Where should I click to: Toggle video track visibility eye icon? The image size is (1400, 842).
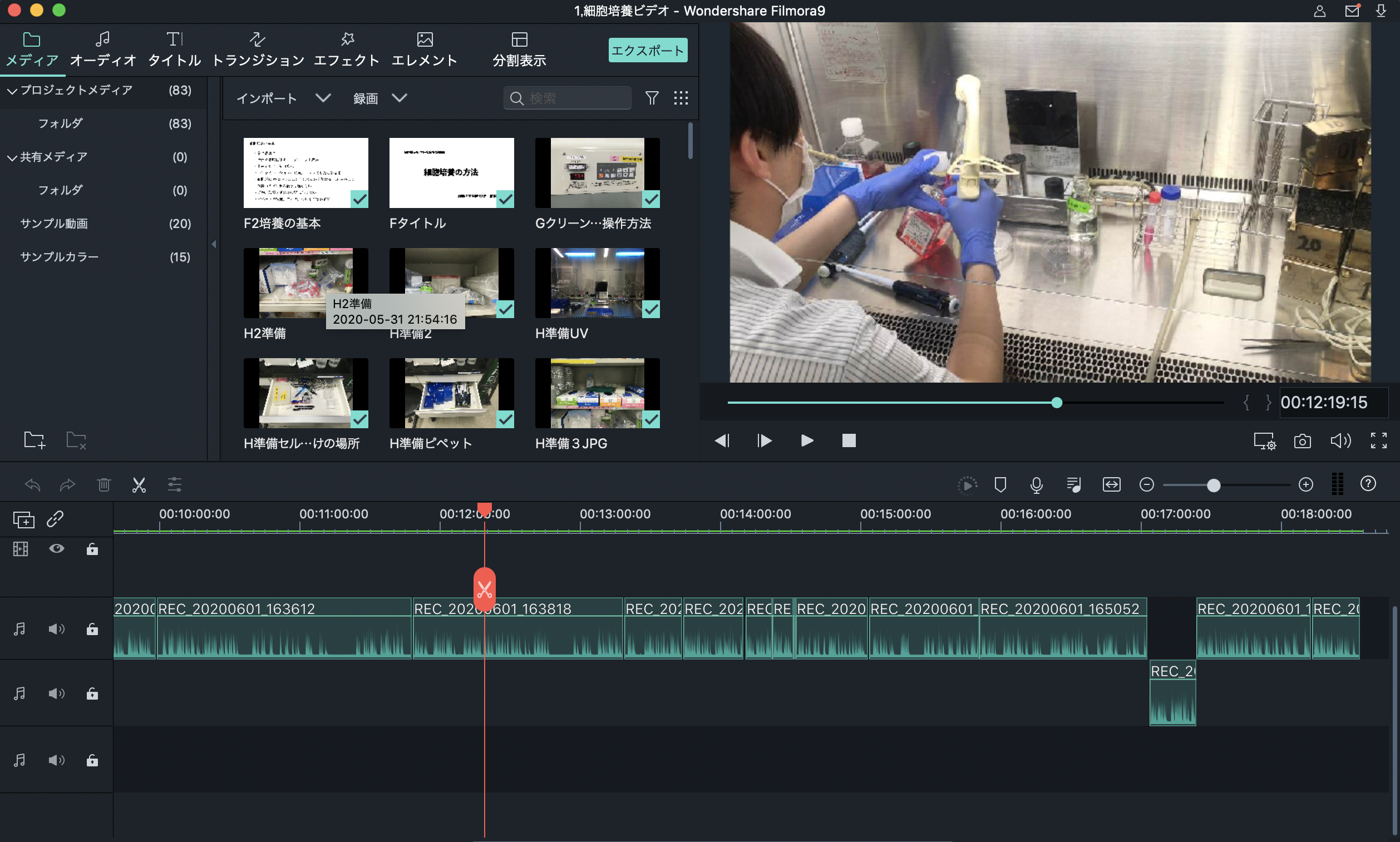[57, 549]
